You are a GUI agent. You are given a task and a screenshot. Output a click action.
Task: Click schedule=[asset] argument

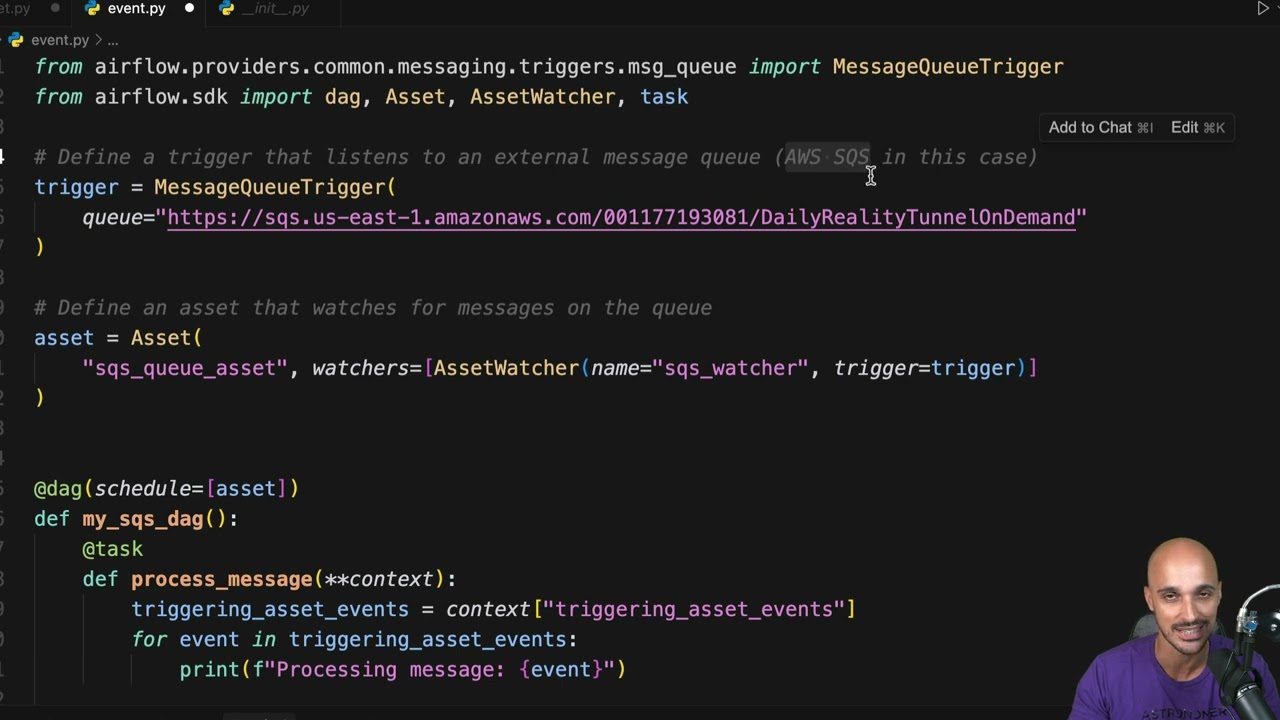coord(191,488)
